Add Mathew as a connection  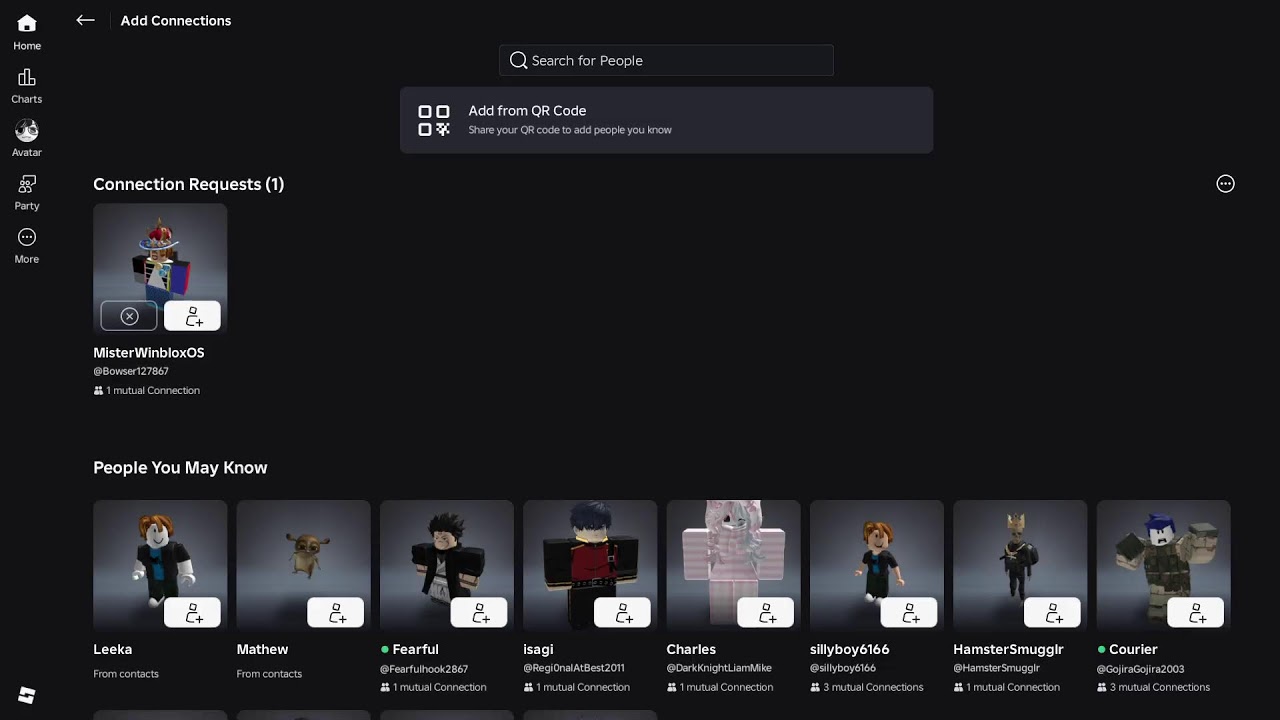coord(335,612)
